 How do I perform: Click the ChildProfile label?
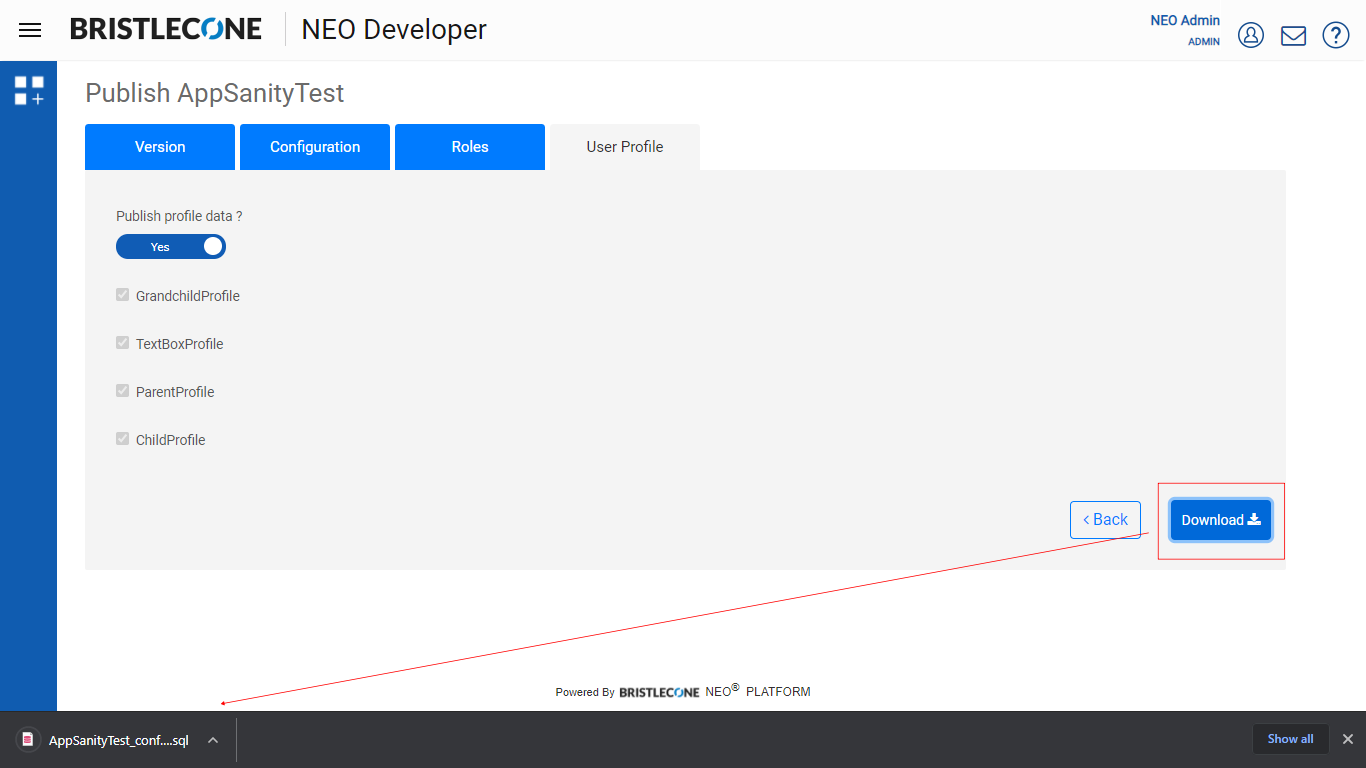tap(171, 440)
